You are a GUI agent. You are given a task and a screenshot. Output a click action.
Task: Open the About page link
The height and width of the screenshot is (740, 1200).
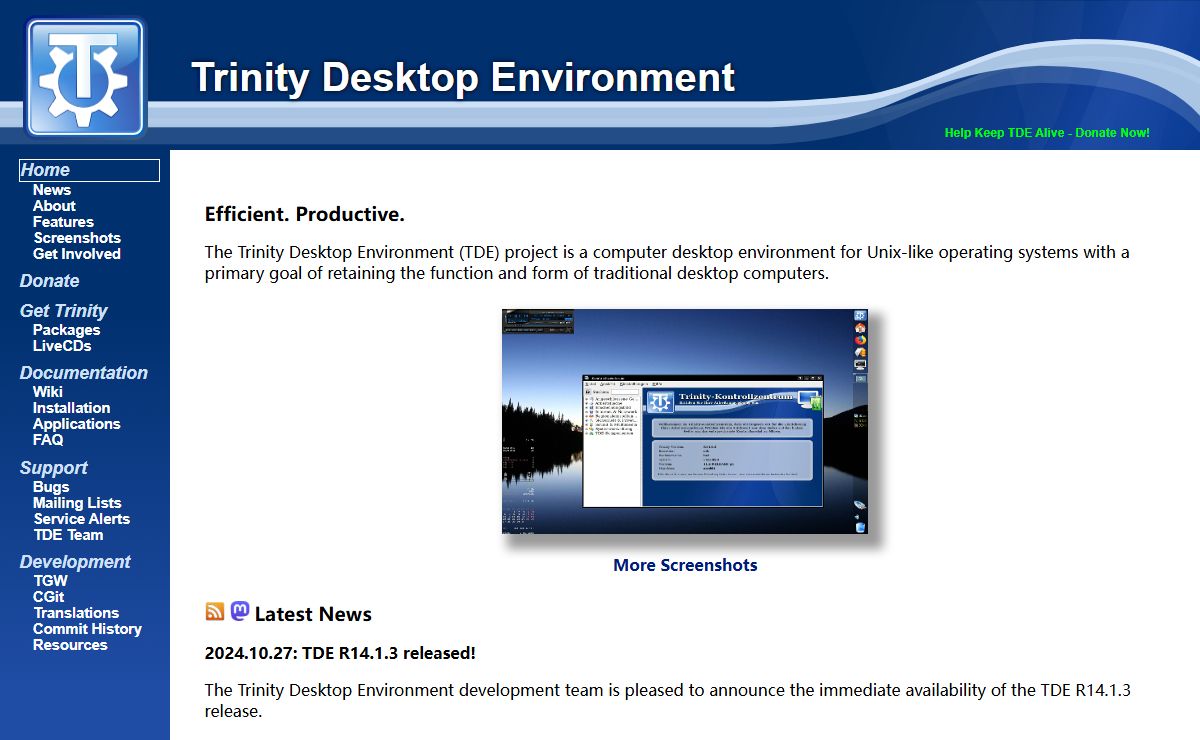[54, 206]
